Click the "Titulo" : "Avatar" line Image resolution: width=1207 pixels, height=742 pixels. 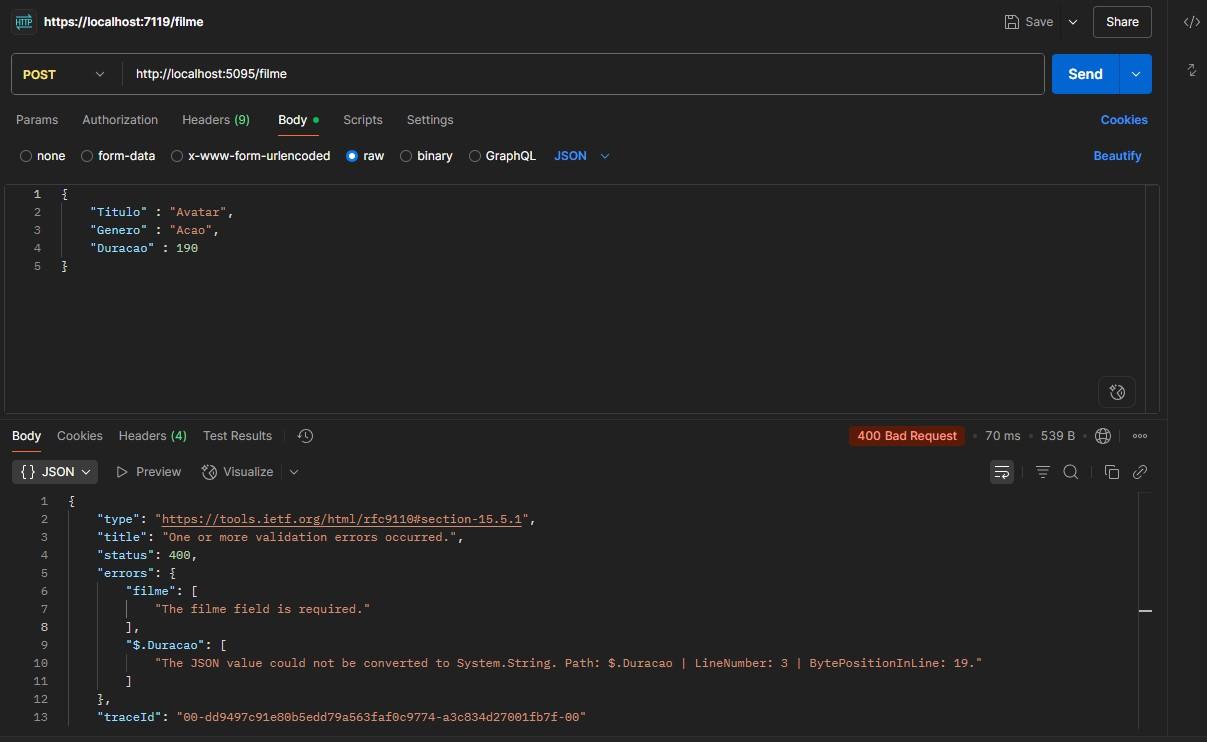[x=161, y=212]
